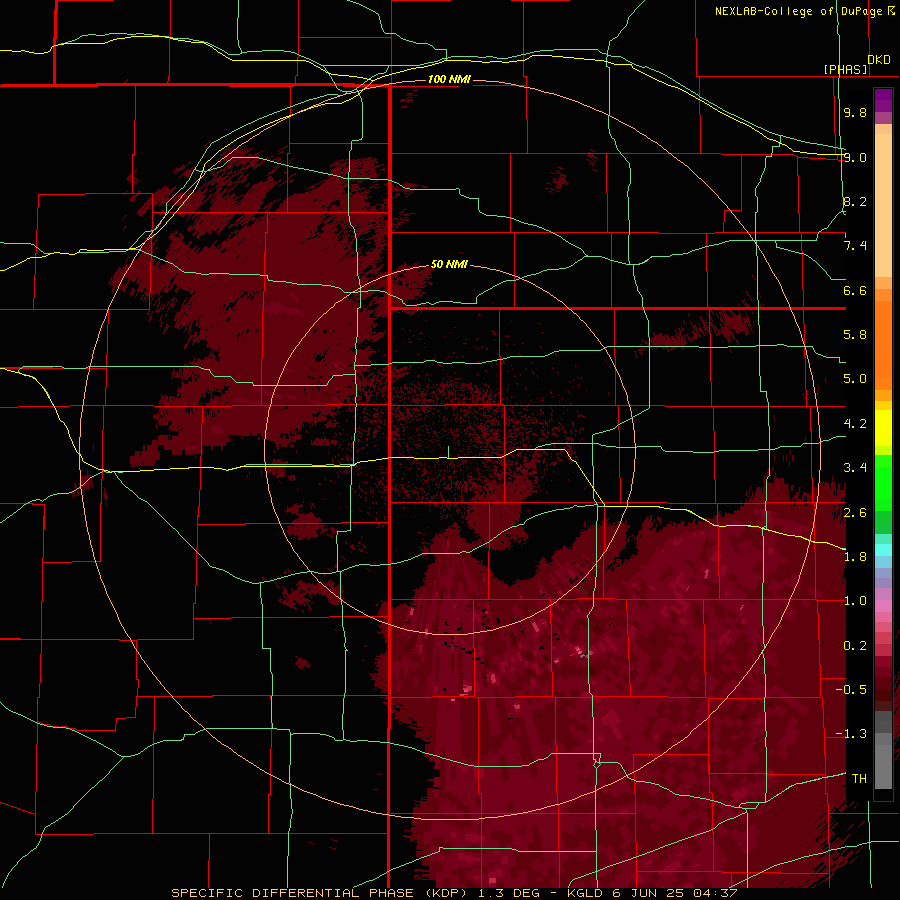Click the 6.6 scale value
The width and height of the screenshot is (900, 900).
pyautogui.click(x=855, y=290)
